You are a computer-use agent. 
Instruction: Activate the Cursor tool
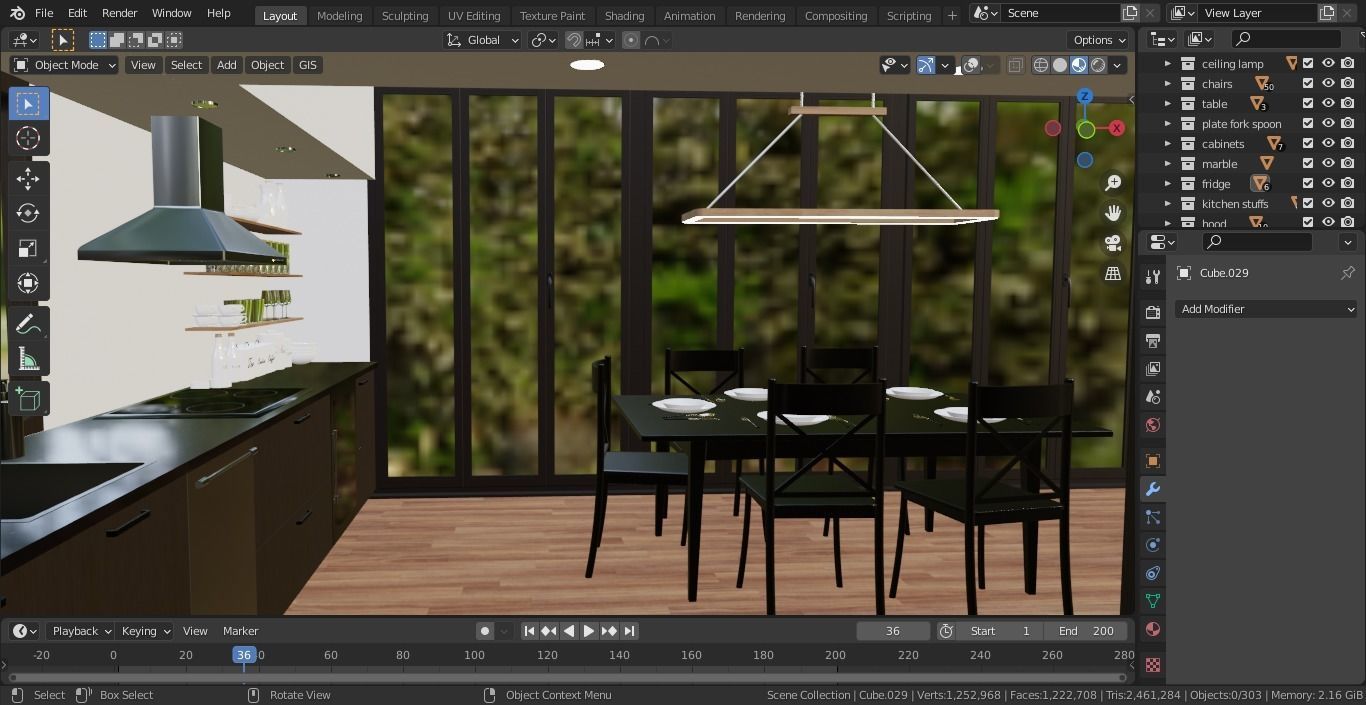(28, 139)
